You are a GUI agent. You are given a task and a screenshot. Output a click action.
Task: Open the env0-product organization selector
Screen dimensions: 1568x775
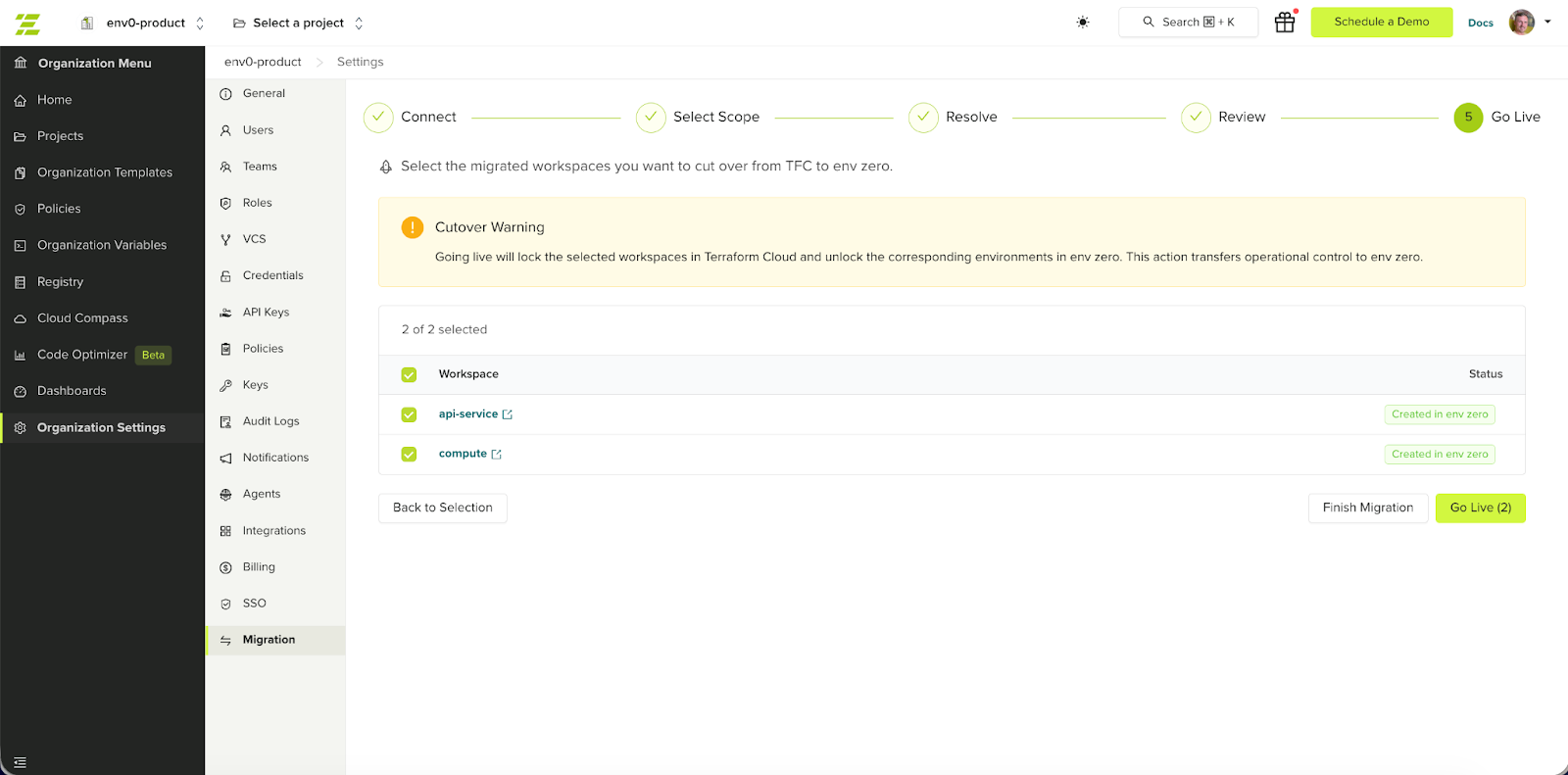pos(143,24)
